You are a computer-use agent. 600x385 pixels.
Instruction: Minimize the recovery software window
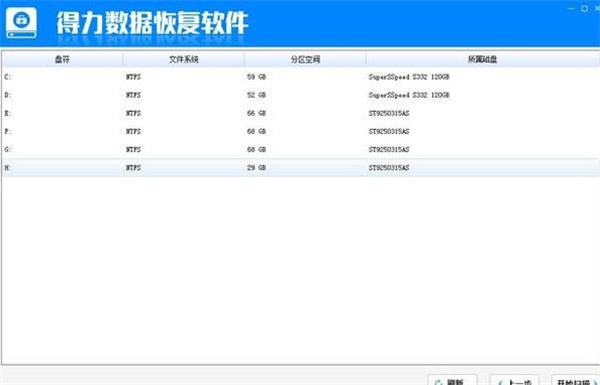571,8
